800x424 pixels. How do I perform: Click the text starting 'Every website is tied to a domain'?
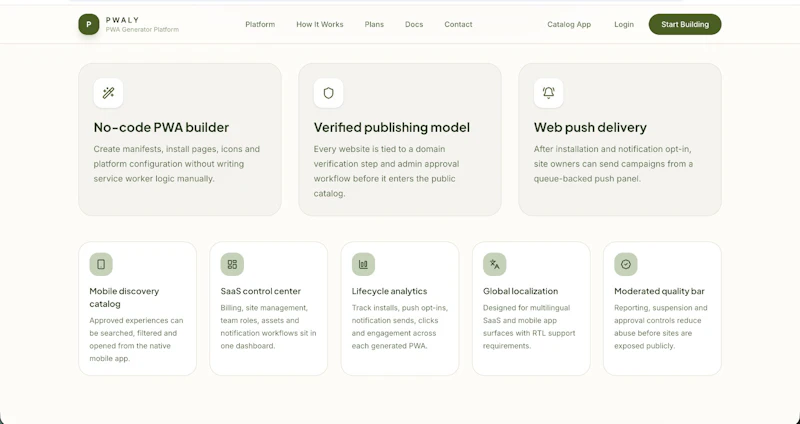click(x=386, y=171)
